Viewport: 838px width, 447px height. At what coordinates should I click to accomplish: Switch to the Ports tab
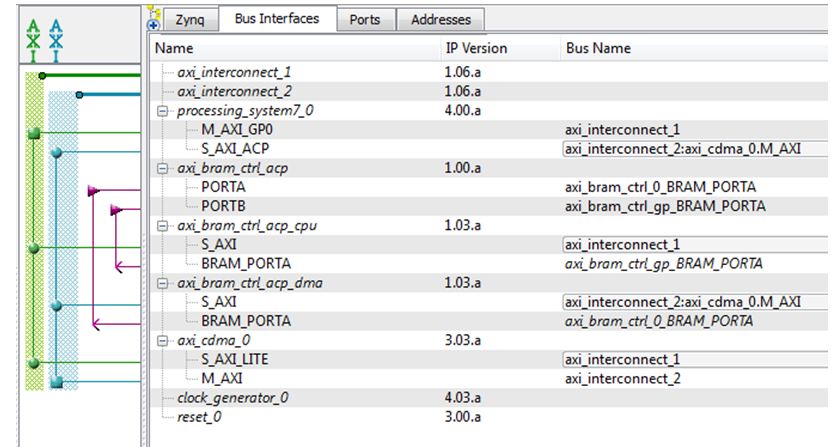(365, 19)
